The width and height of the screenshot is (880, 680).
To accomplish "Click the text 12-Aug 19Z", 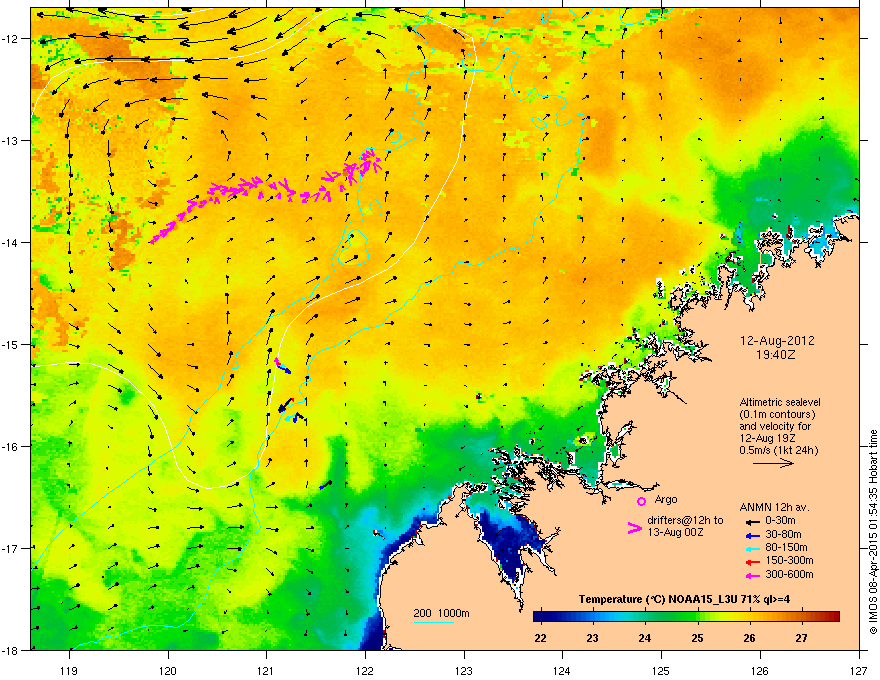I will 767,438.
